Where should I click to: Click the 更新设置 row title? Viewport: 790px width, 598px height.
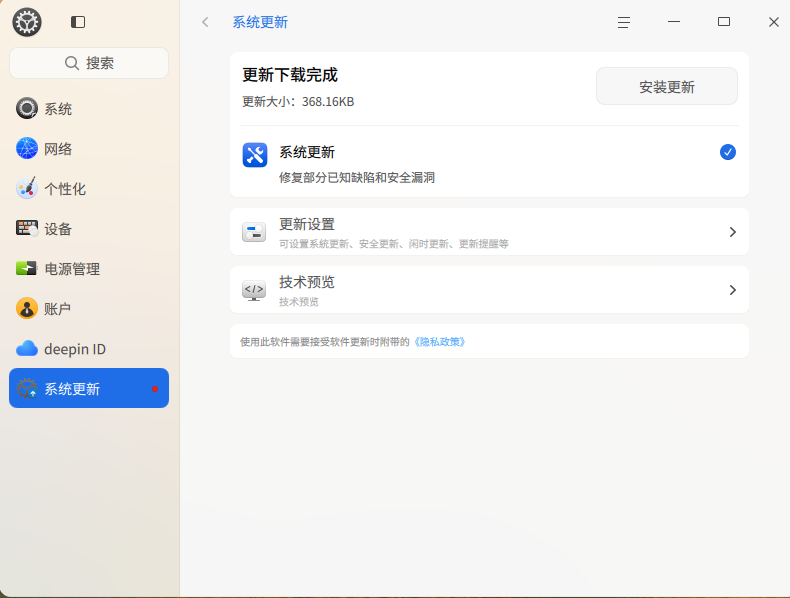tap(307, 224)
